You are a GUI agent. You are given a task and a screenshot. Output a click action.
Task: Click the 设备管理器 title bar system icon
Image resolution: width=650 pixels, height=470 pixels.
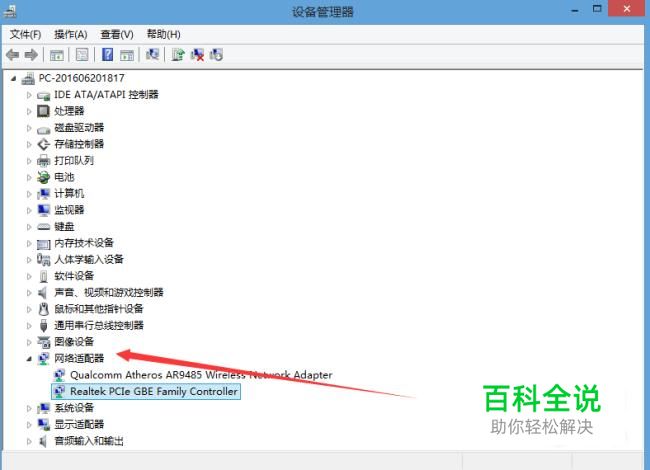tap(10, 11)
